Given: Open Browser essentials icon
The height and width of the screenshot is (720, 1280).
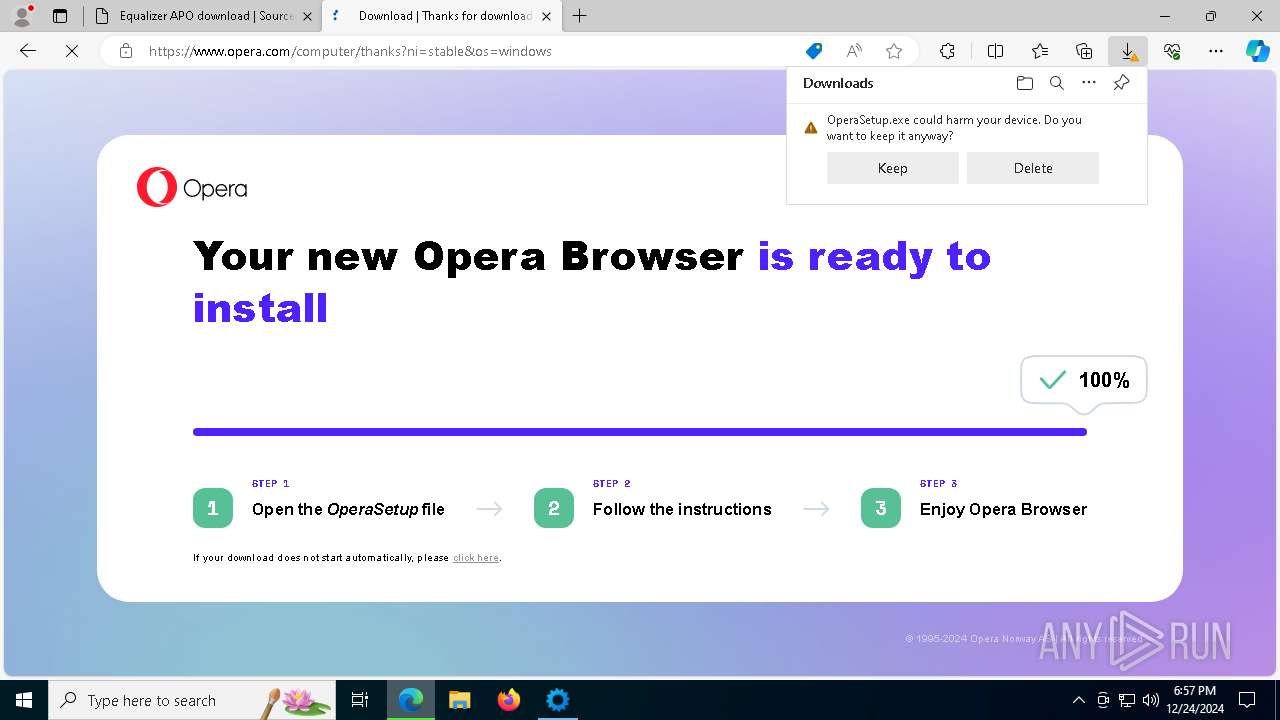Looking at the screenshot, I should pyautogui.click(x=1172, y=51).
